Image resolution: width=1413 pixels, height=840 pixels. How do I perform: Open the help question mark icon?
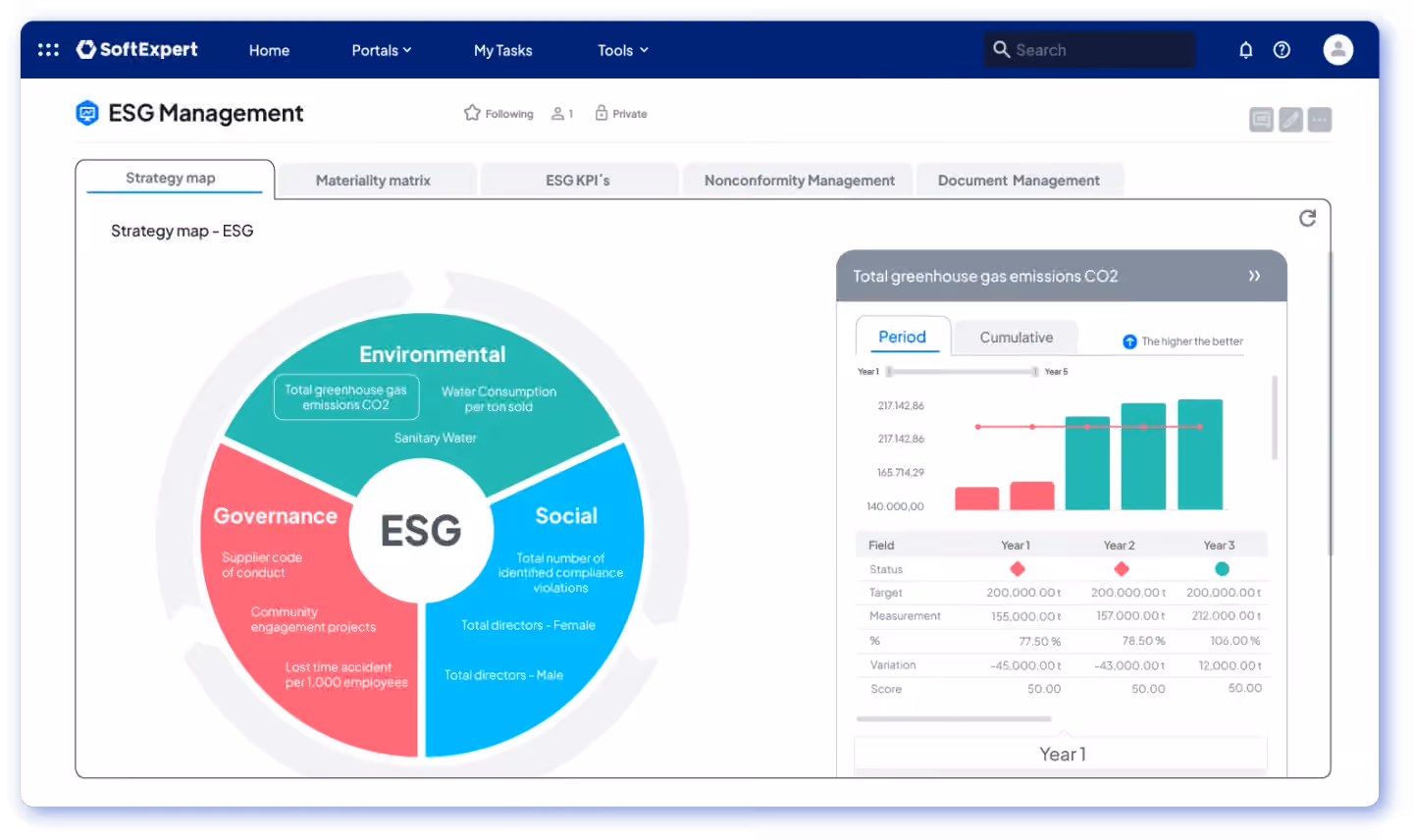[1282, 50]
